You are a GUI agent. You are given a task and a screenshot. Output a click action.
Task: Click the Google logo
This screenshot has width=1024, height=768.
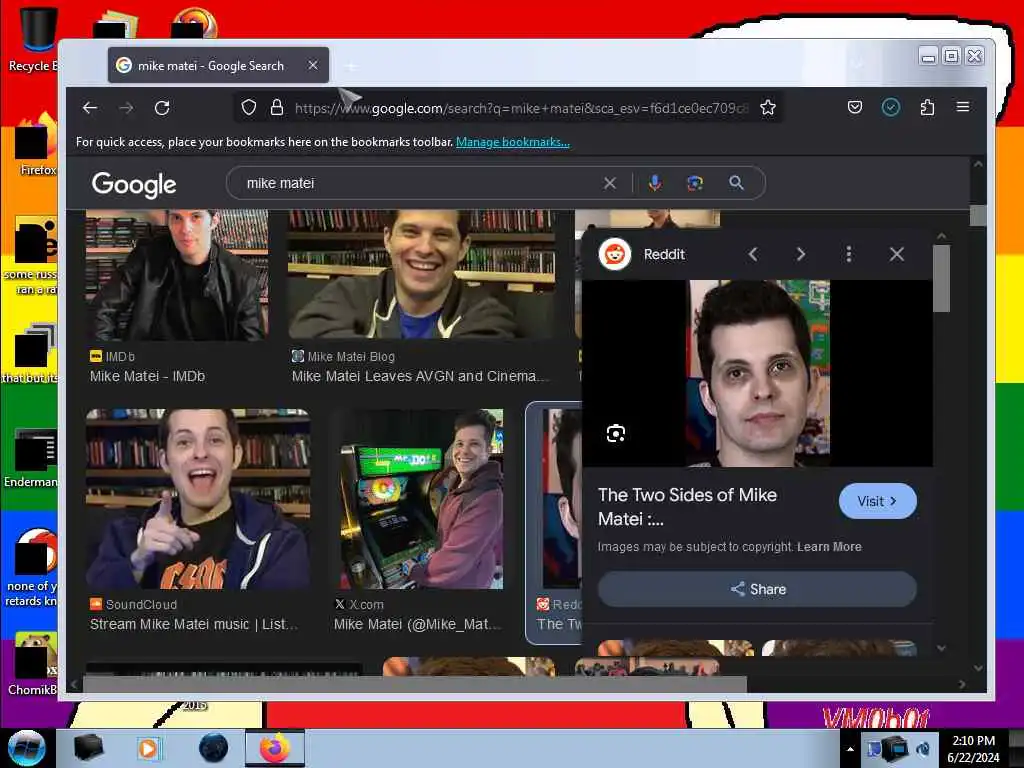click(x=134, y=185)
